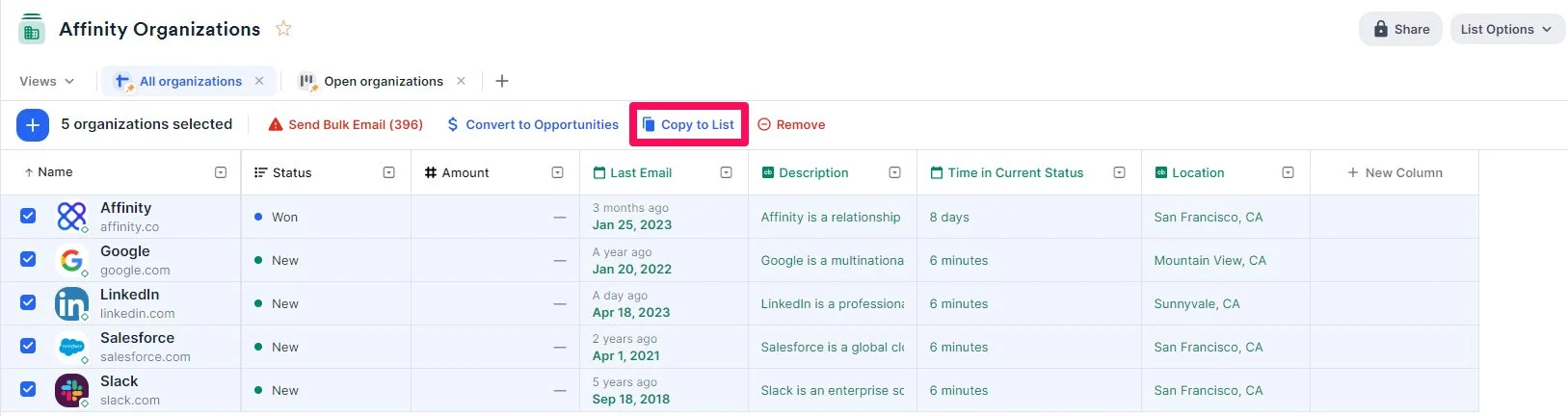1568x416 pixels.
Task: Click Convert to Opportunities
Action: point(532,124)
